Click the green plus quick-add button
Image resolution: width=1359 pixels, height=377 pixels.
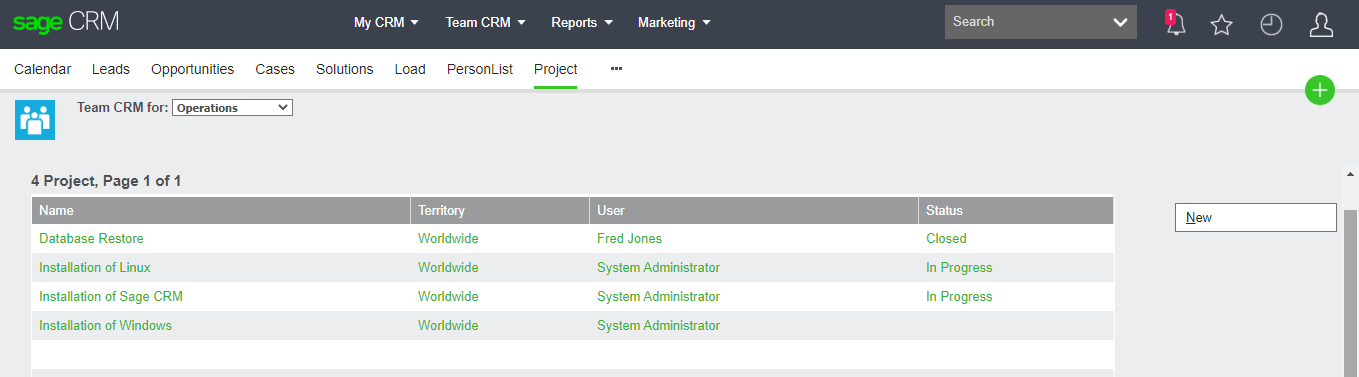pos(1320,90)
